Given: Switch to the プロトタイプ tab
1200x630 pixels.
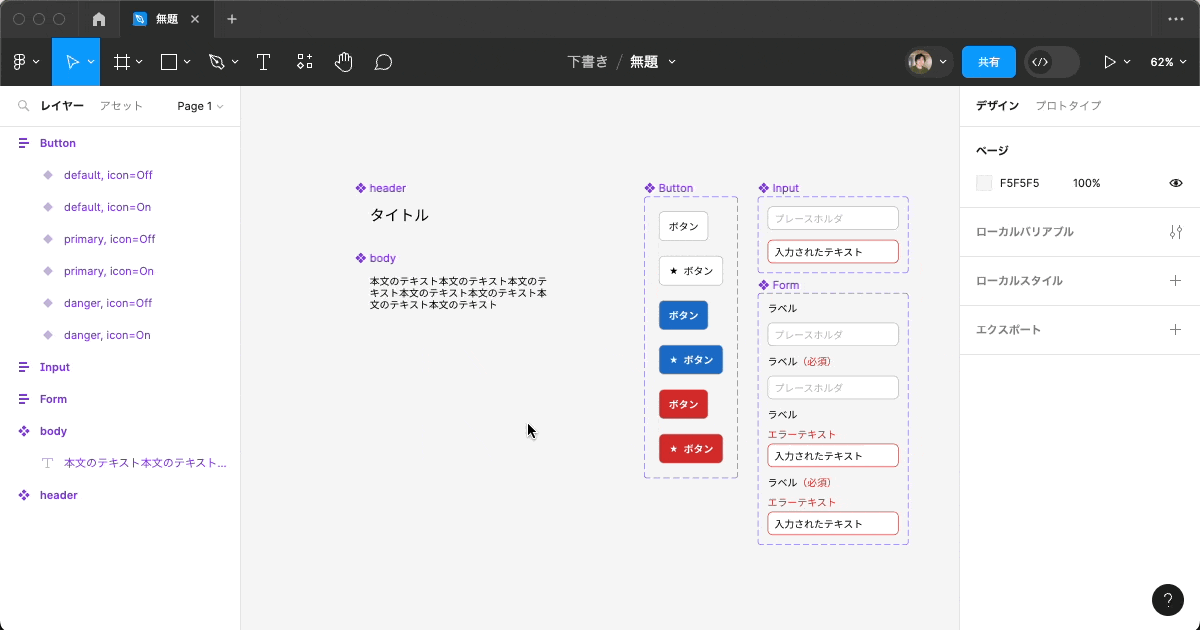Looking at the screenshot, I should pos(1068,106).
